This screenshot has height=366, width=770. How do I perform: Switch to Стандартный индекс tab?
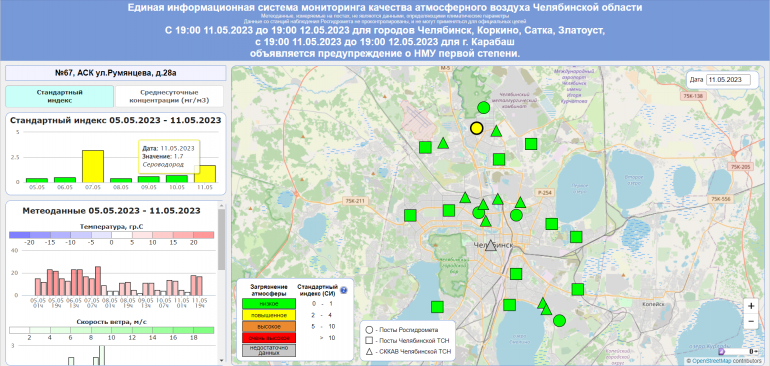pyautogui.click(x=59, y=96)
